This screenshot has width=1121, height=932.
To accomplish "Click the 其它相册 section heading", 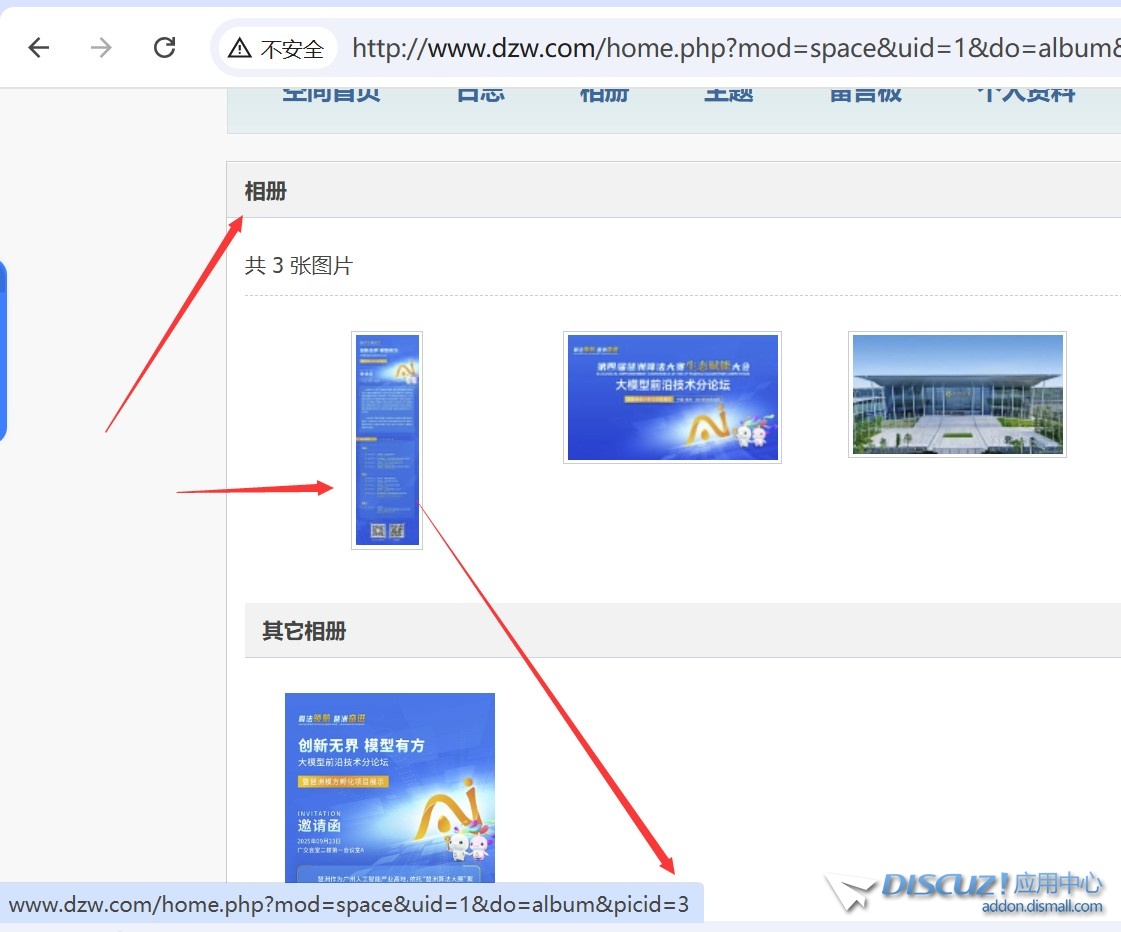I will point(304,631).
